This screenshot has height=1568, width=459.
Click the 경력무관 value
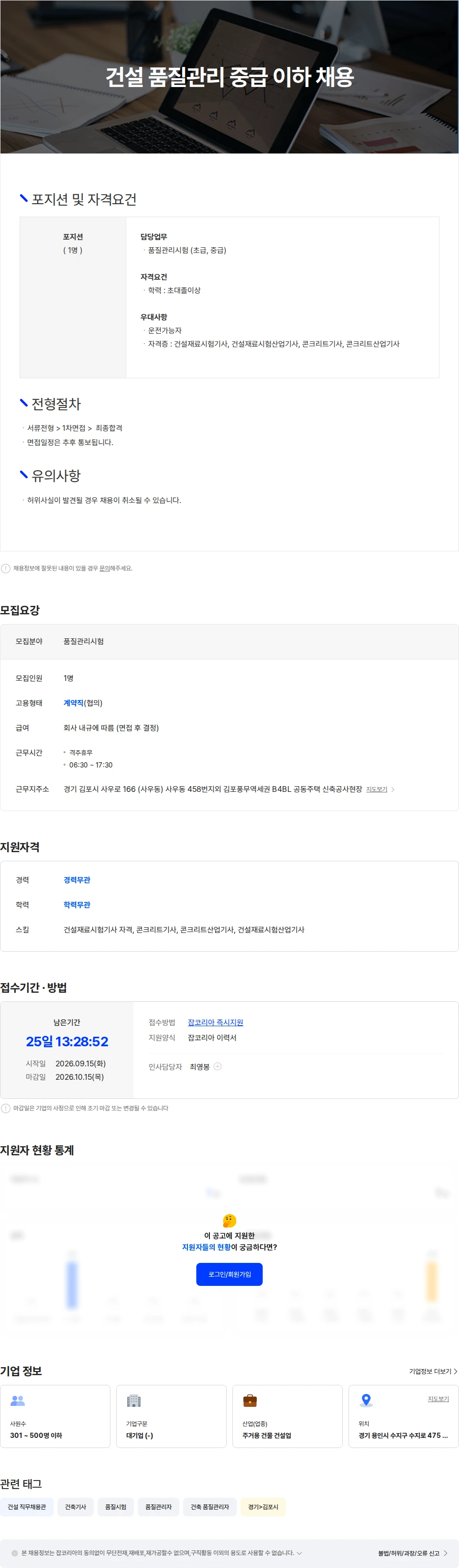pyautogui.click(x=76, y=879)
